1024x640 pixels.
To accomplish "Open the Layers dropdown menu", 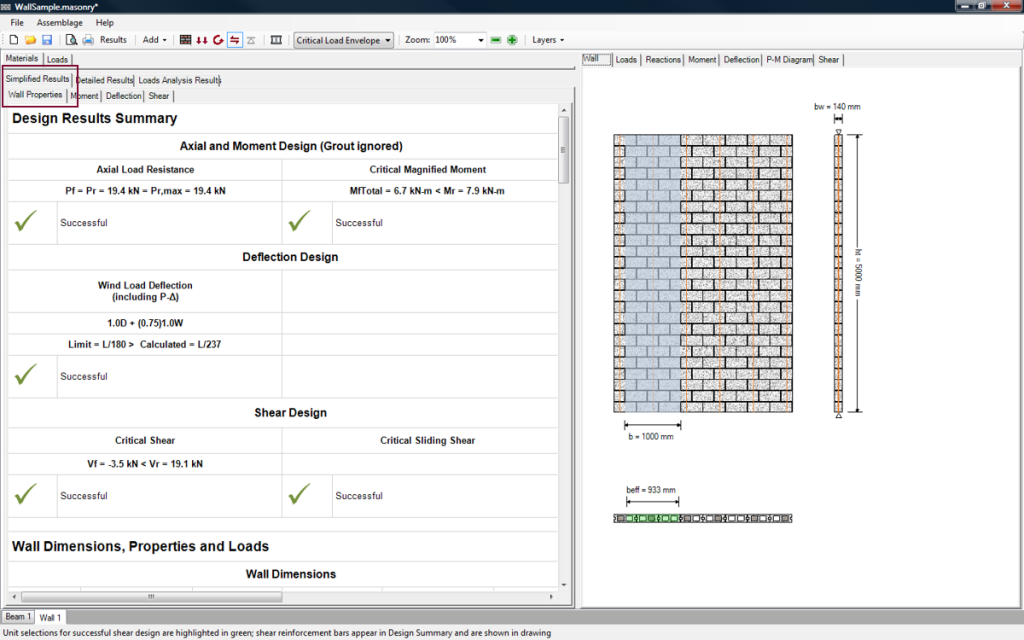I will click(x=548, y=40).
